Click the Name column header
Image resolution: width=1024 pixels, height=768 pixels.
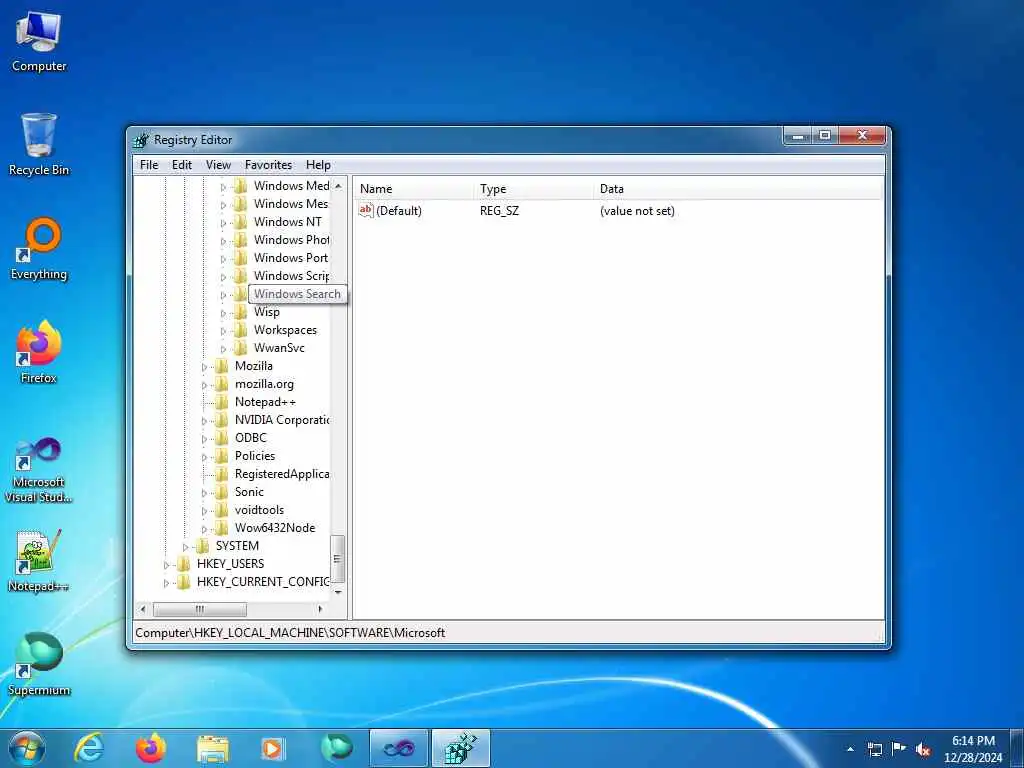(x=413, y=189)
